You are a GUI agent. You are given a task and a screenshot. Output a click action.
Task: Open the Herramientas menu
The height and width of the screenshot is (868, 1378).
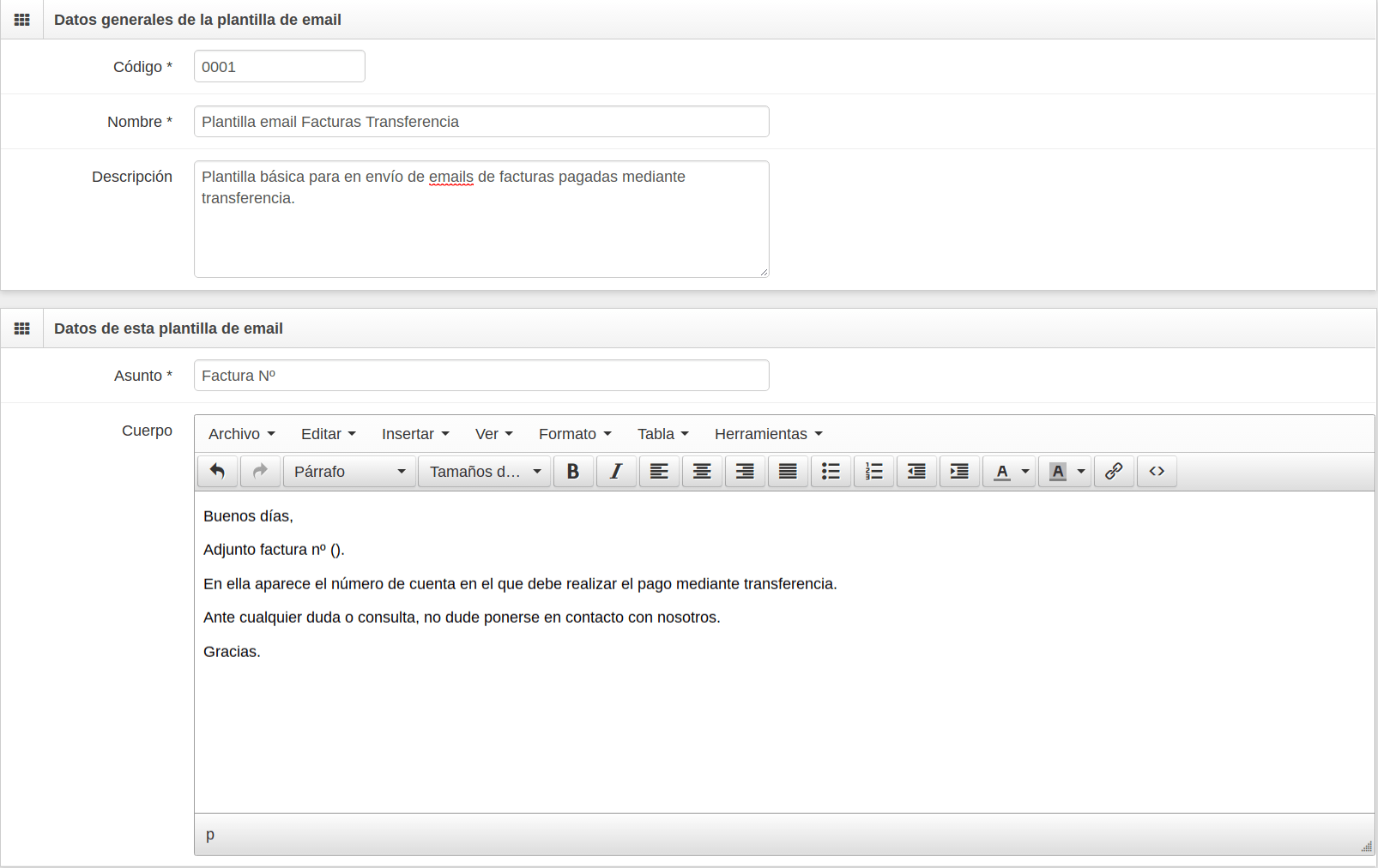(768, 434)
